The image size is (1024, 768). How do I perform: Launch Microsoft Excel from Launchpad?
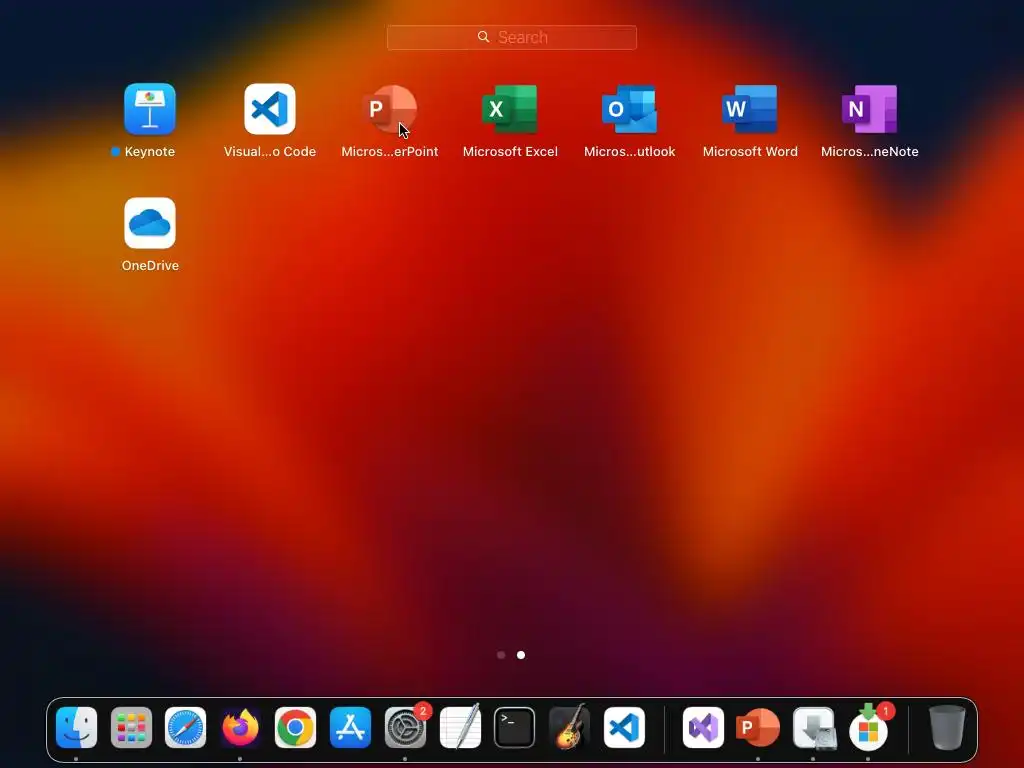510,109
